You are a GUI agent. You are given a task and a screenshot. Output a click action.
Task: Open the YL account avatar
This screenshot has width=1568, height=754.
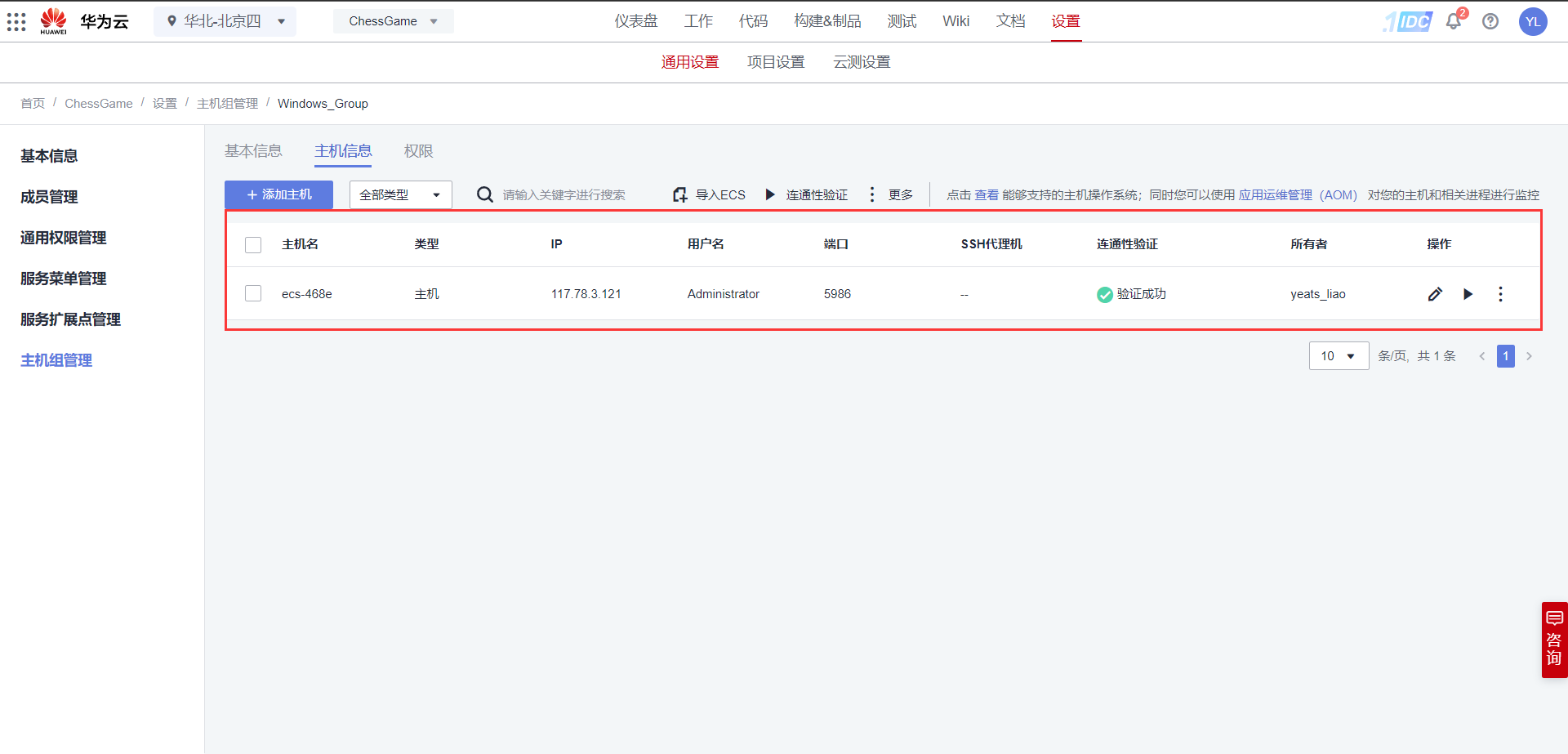pyautogui.click(x=1533, y=21)
